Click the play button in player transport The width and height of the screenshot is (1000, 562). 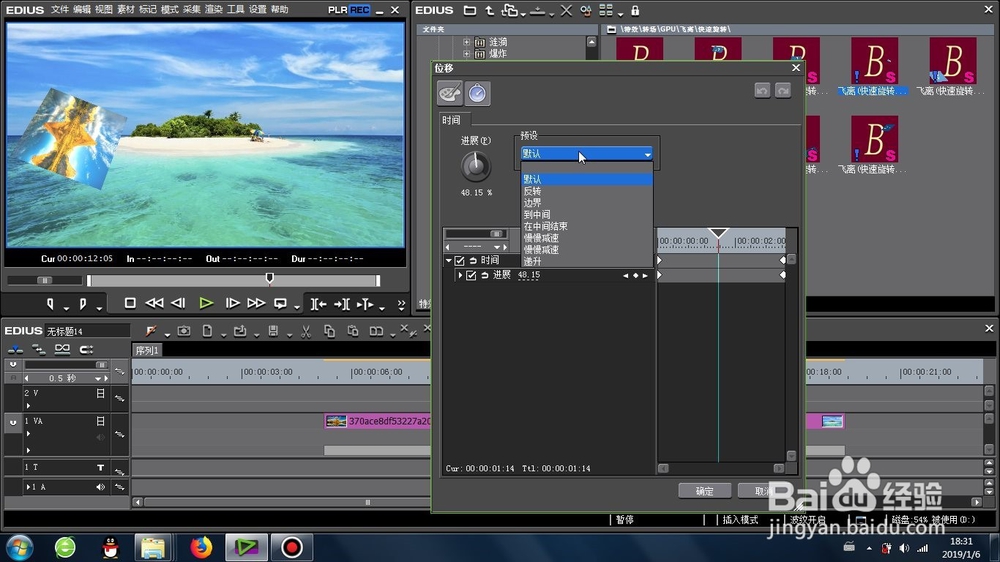[206, 304]
